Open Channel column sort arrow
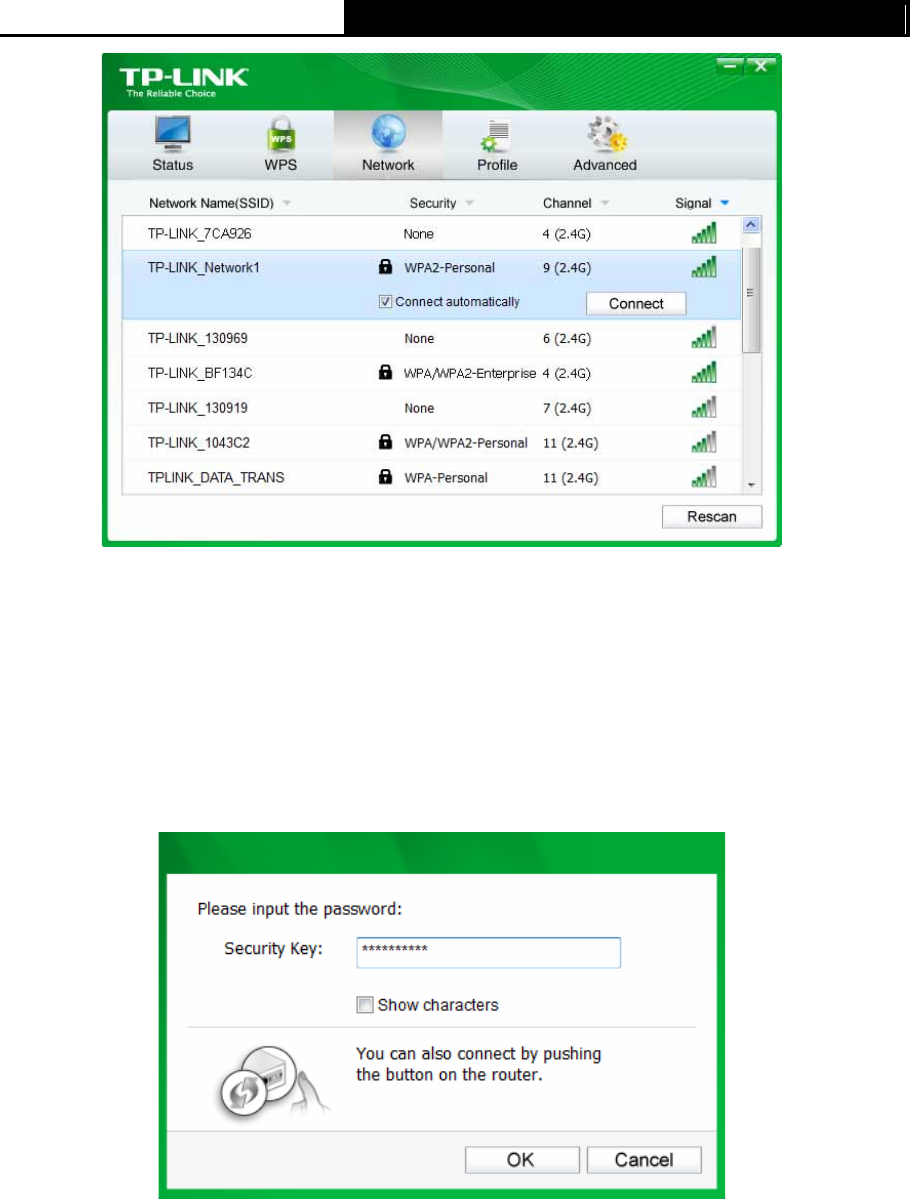This screenshot has height=1199, width=910. tap(605, 203)
